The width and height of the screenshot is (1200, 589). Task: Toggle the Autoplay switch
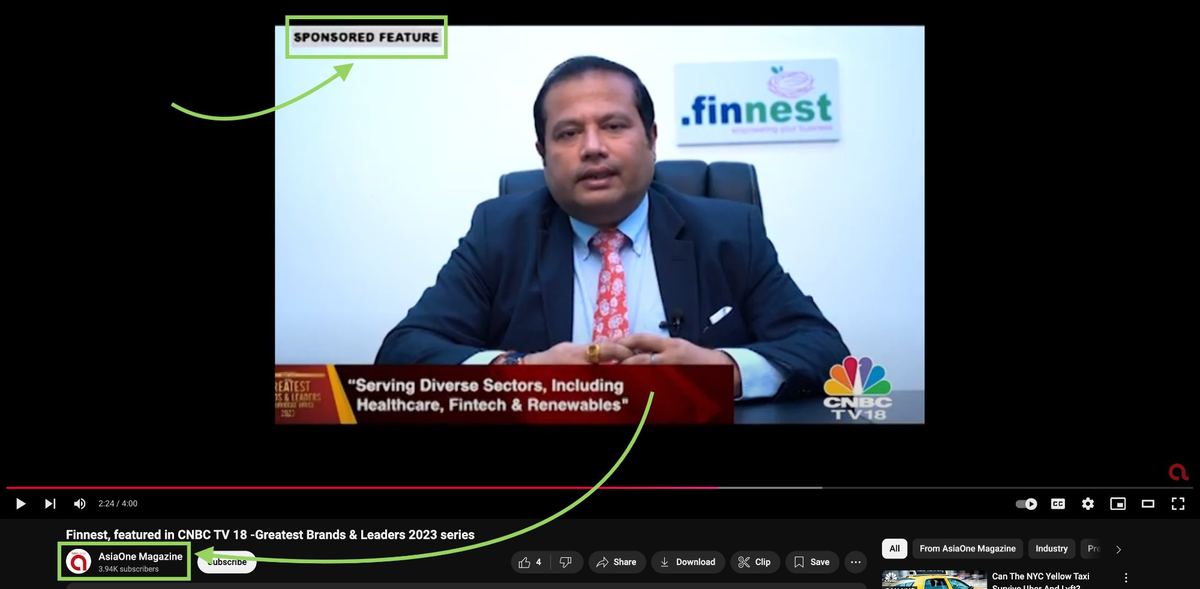tap(1027, 503)
